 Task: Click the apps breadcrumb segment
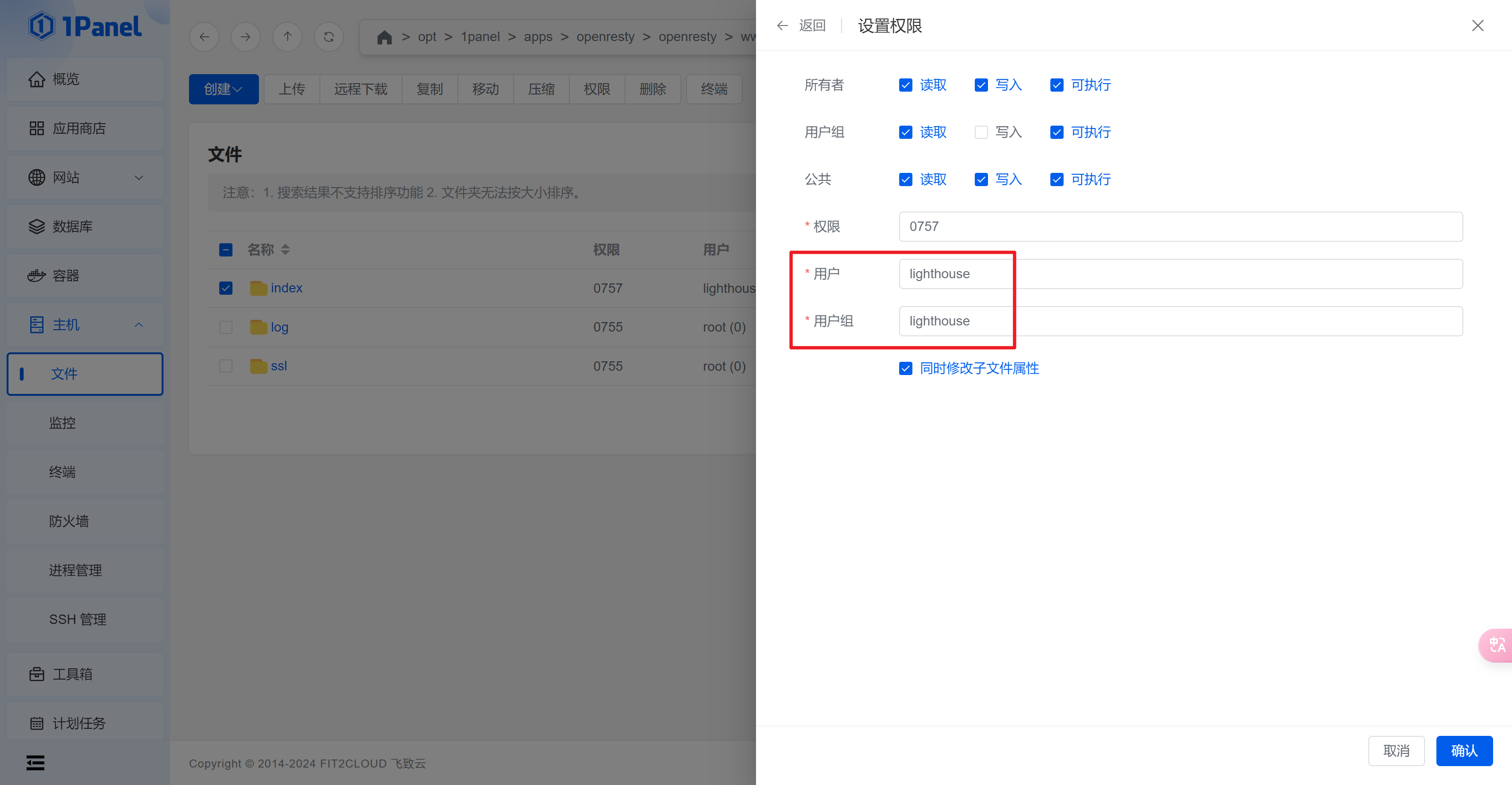pos(538,37)
